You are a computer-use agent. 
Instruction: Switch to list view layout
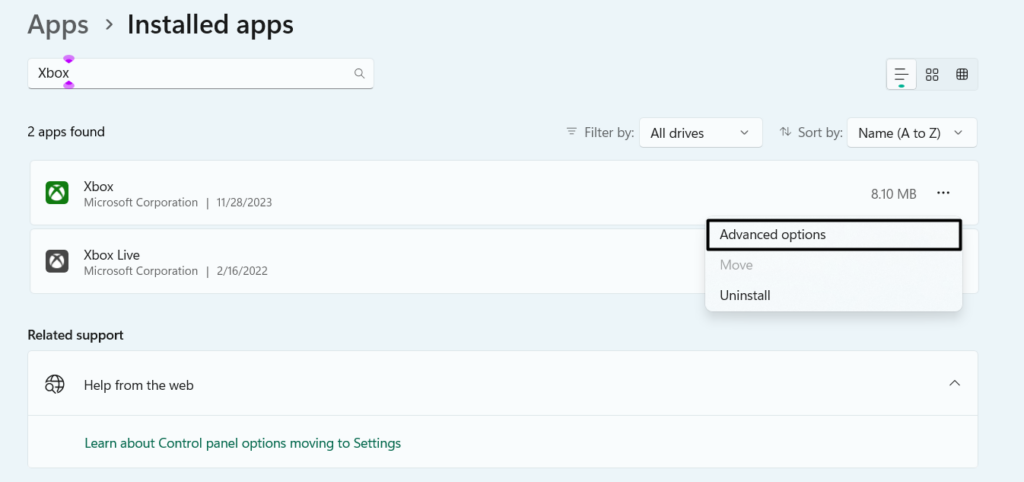[901, 75]
